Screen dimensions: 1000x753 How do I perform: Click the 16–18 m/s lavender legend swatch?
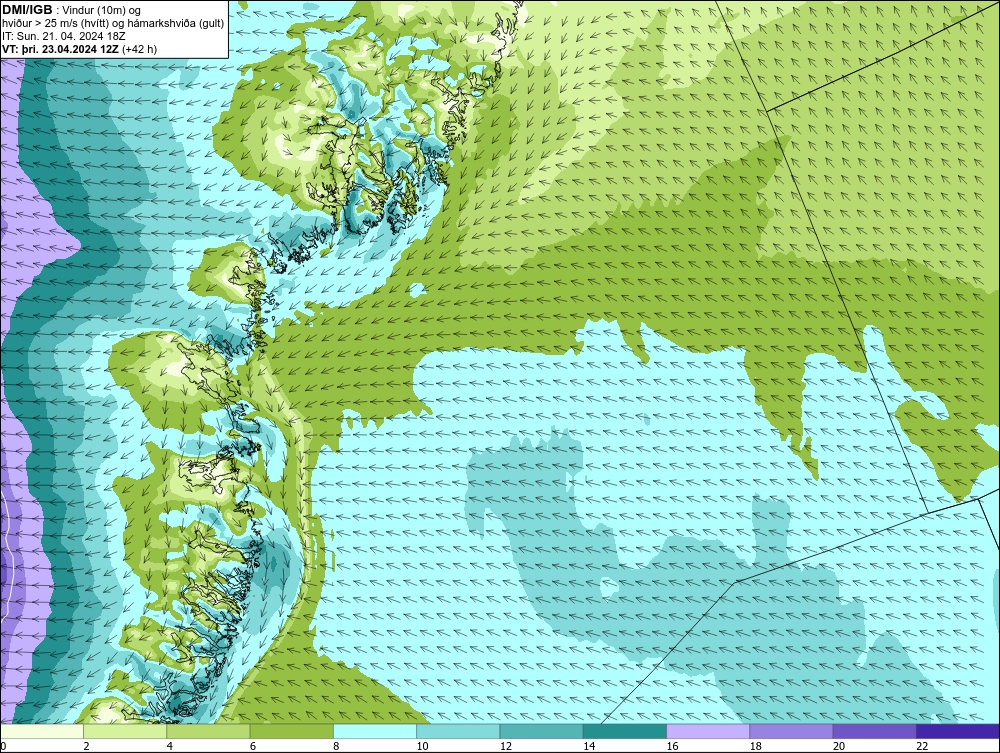click(708, 731)
